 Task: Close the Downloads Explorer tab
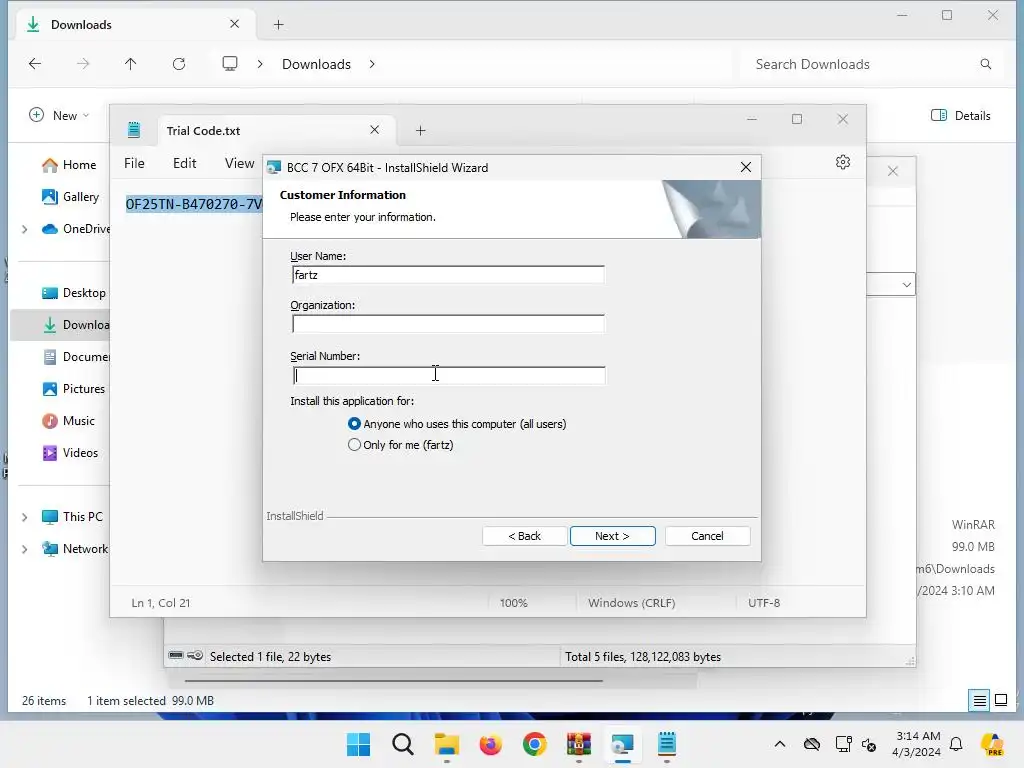click(x=234, y=24)
